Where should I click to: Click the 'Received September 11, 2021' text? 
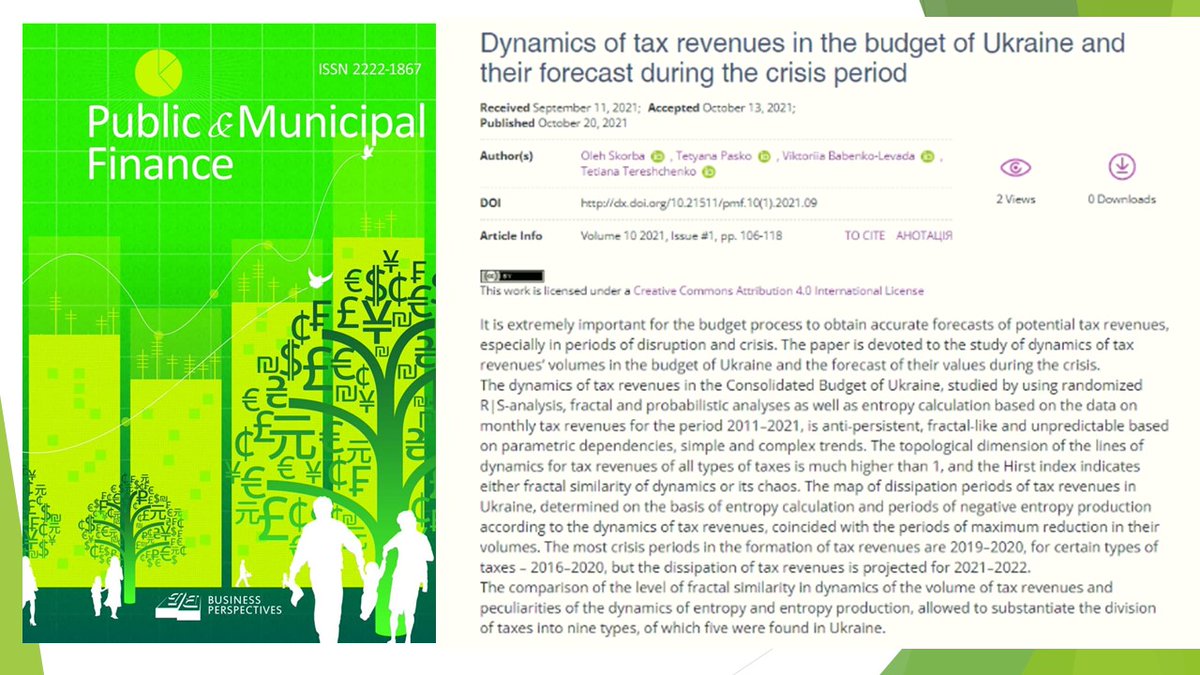560,107
